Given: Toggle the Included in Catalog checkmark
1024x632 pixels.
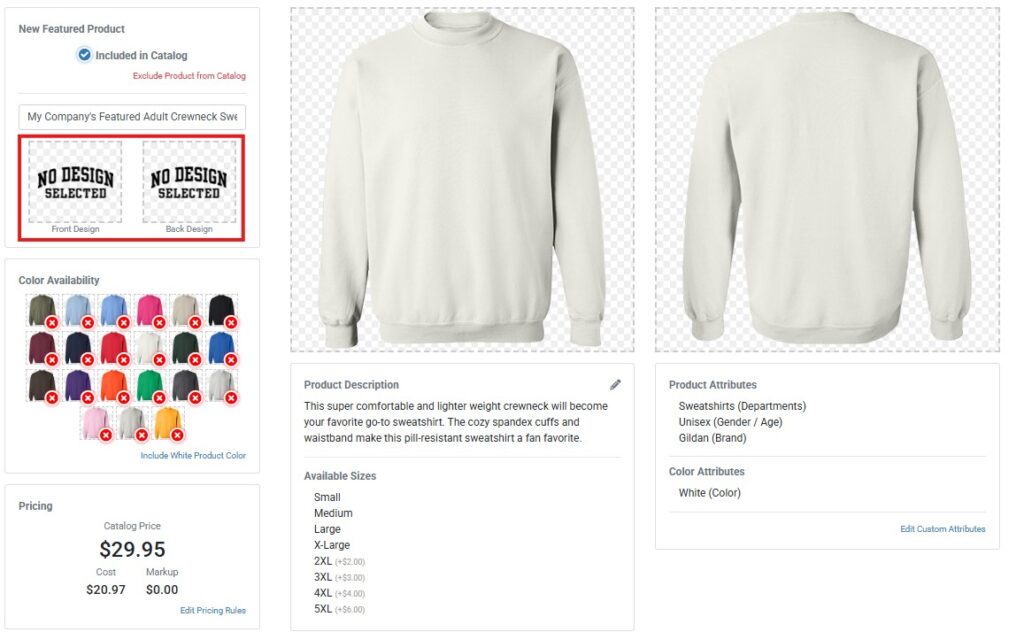Looking at the screenshot, I should [x=84, y=55].
